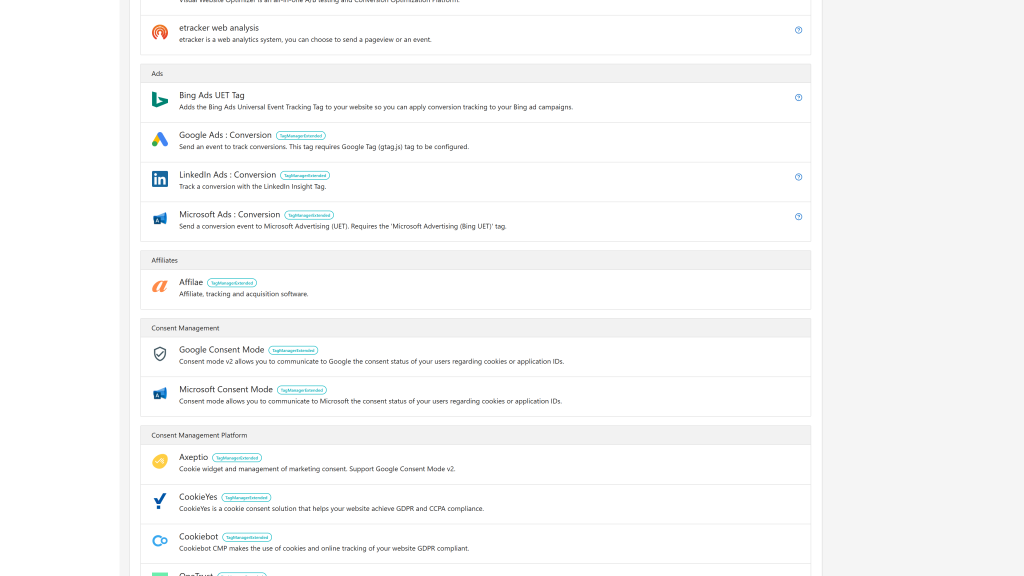Click the Microsoft Consent Mode megaphone icon
Image resolution: width=1024 pixels, height=576 pixels.
pos(160,394)
